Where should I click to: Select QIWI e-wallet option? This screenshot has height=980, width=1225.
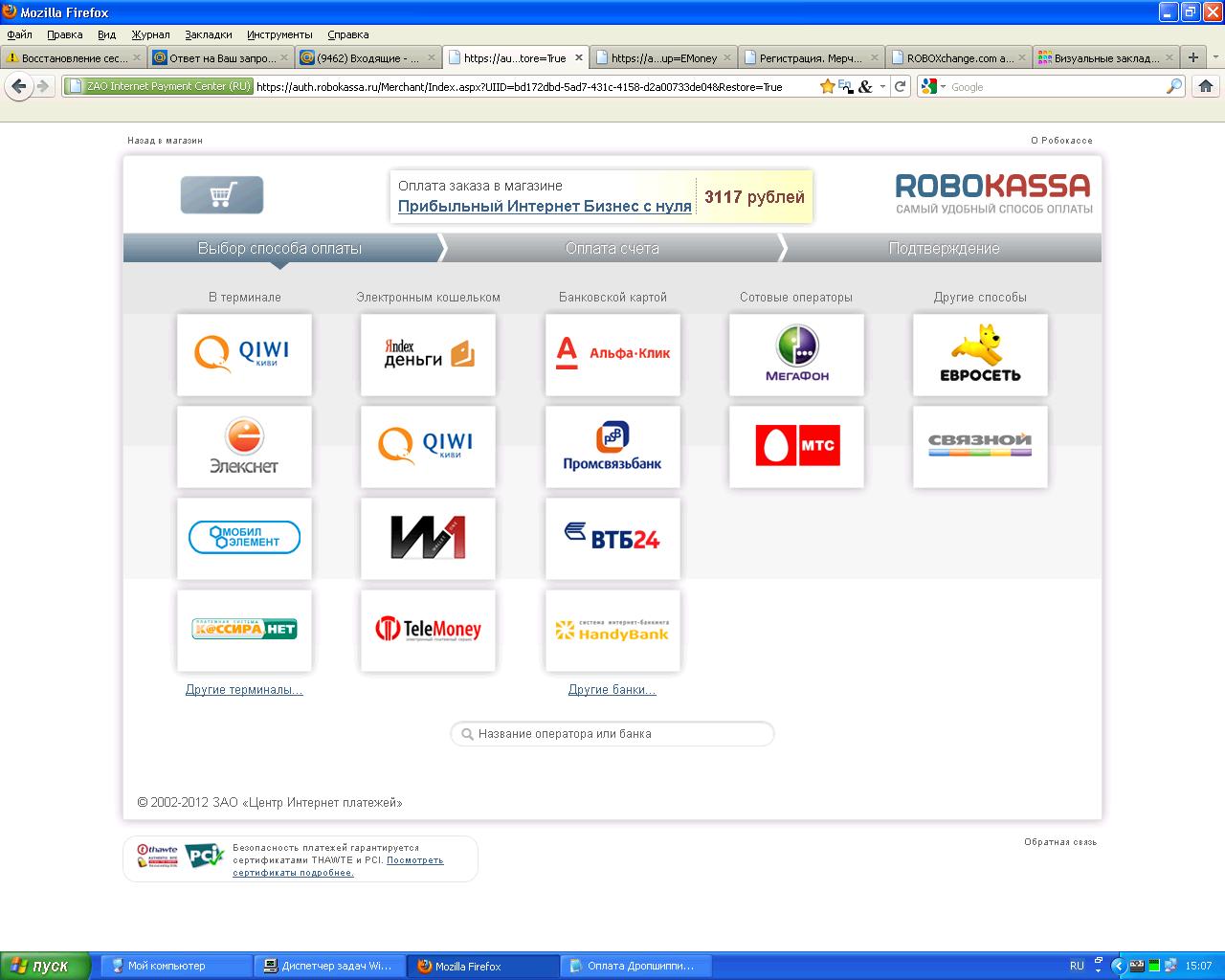(428, 446)
